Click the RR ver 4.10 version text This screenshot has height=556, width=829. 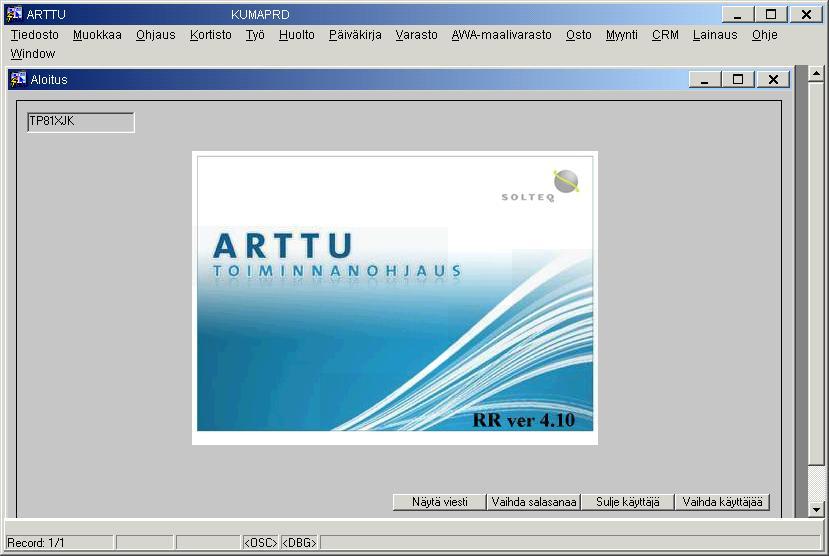click(523, 420)
